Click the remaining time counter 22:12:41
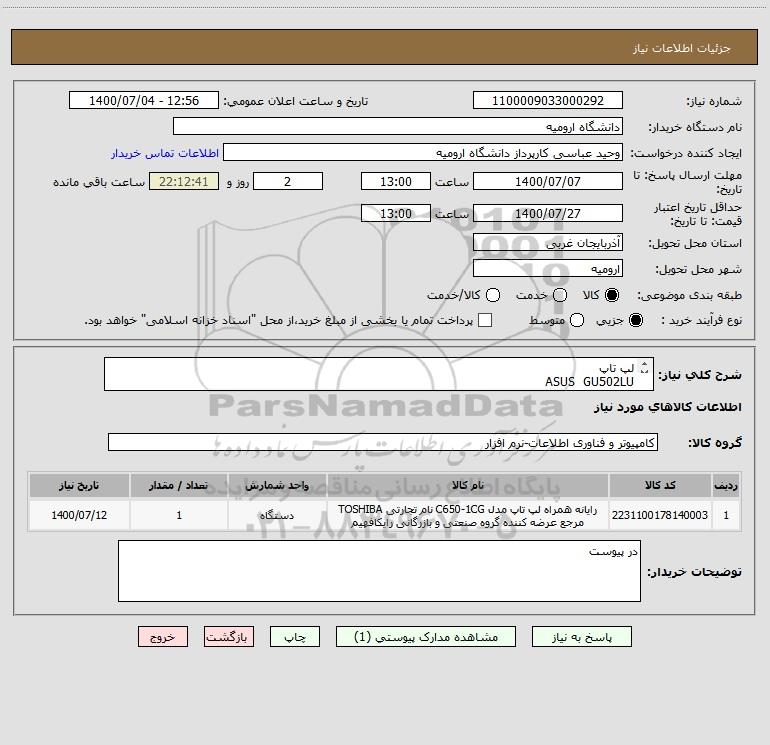This screenshot has height=745, width=770. click(184, 181)
